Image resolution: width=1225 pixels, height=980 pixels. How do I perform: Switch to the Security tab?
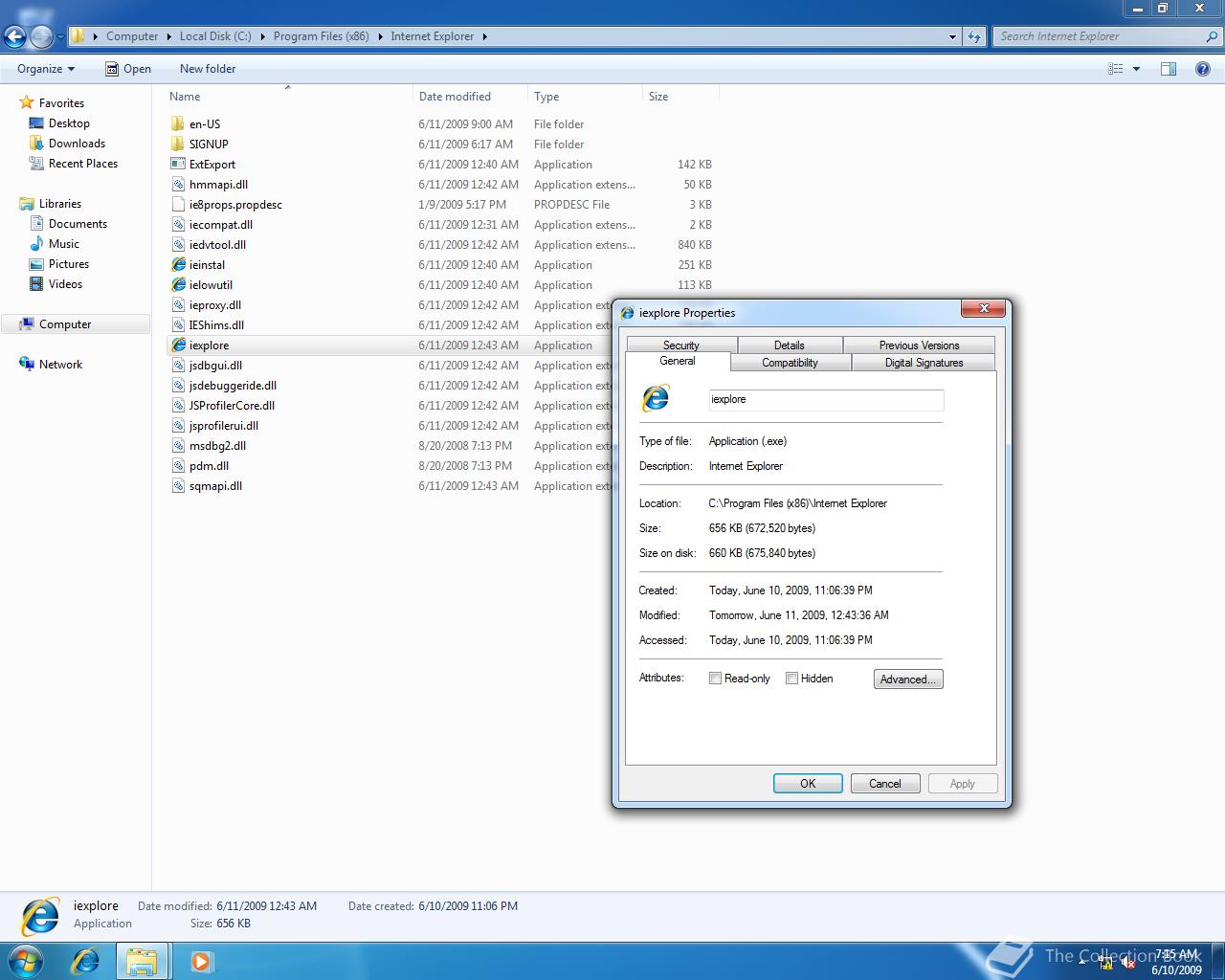681,345
